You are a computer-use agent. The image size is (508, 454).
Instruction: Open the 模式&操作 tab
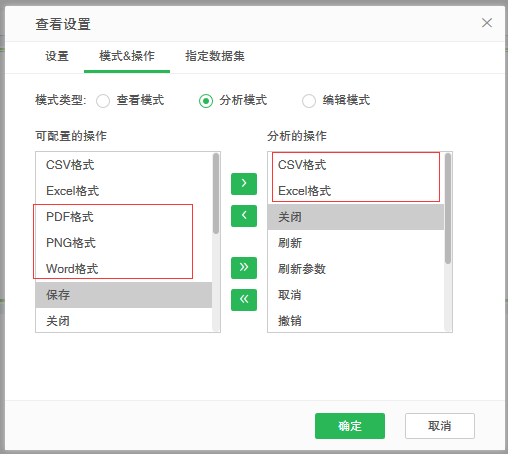[127, 56]
